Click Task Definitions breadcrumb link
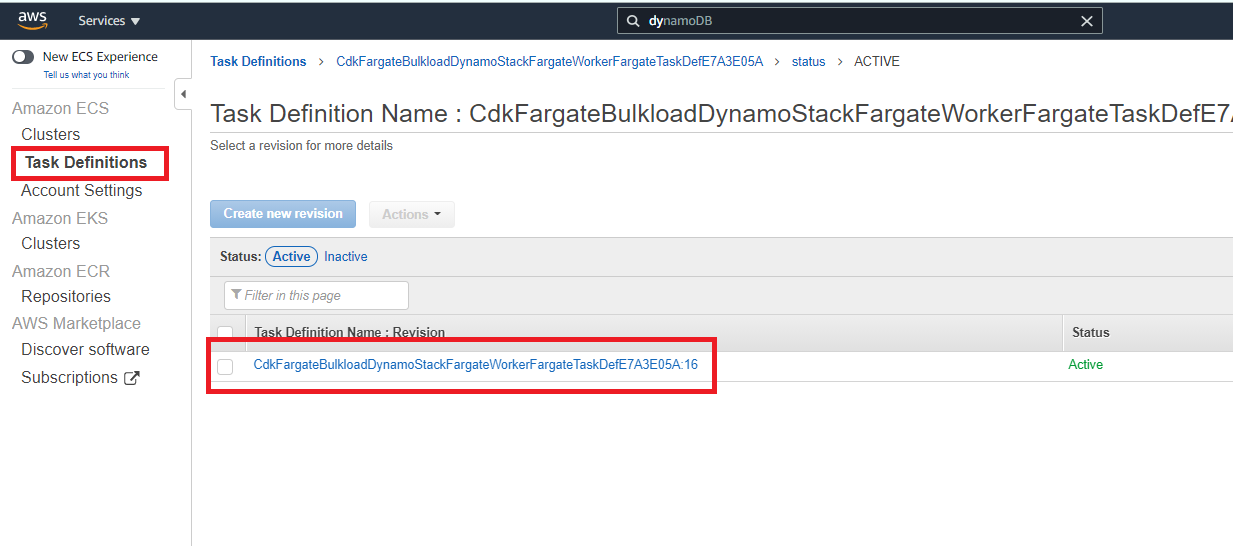The height and width of the screenshot is (546, 1233). point(258,62)
